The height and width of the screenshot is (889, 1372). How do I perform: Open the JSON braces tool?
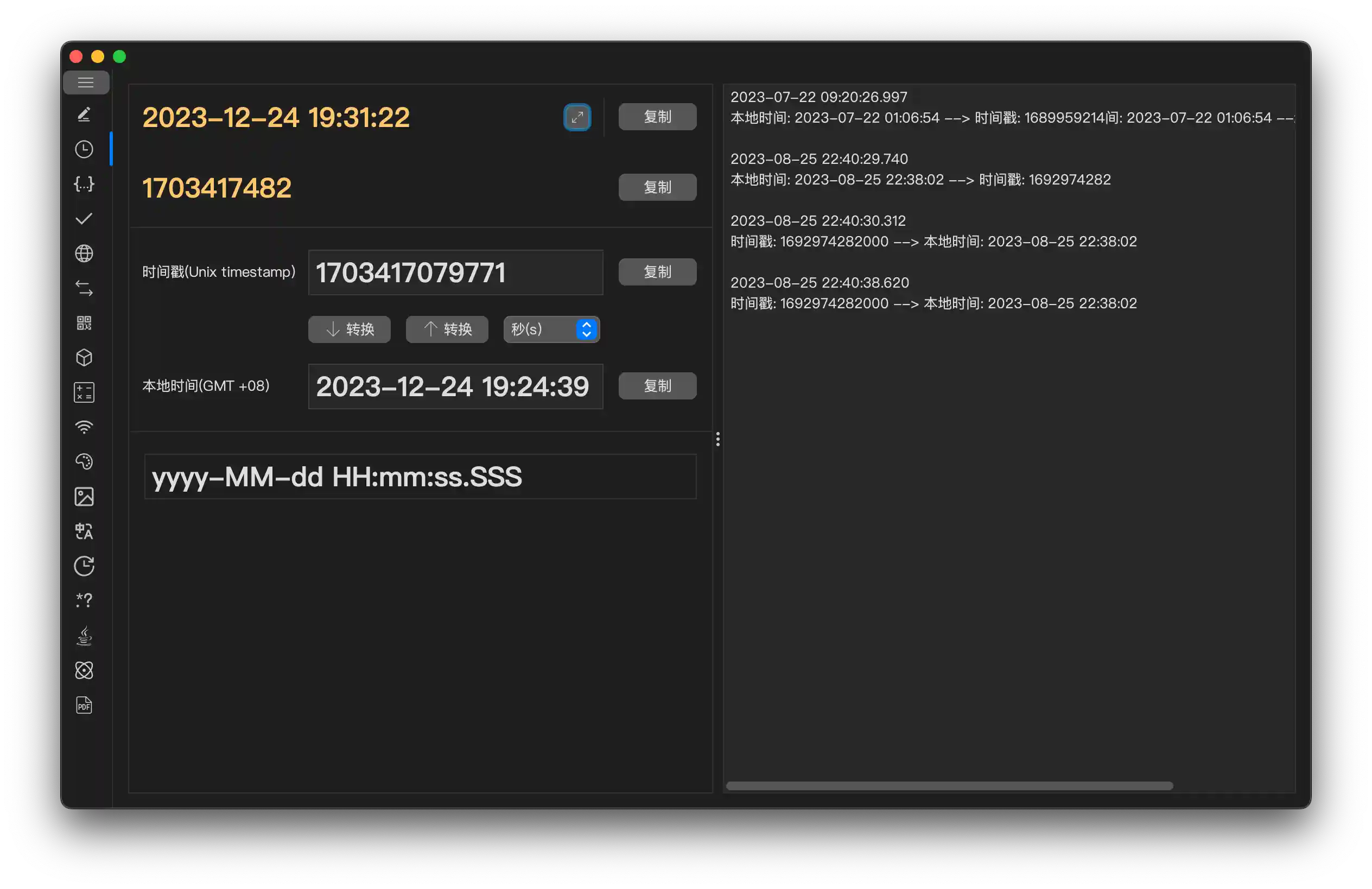click(x=84, y=184)
